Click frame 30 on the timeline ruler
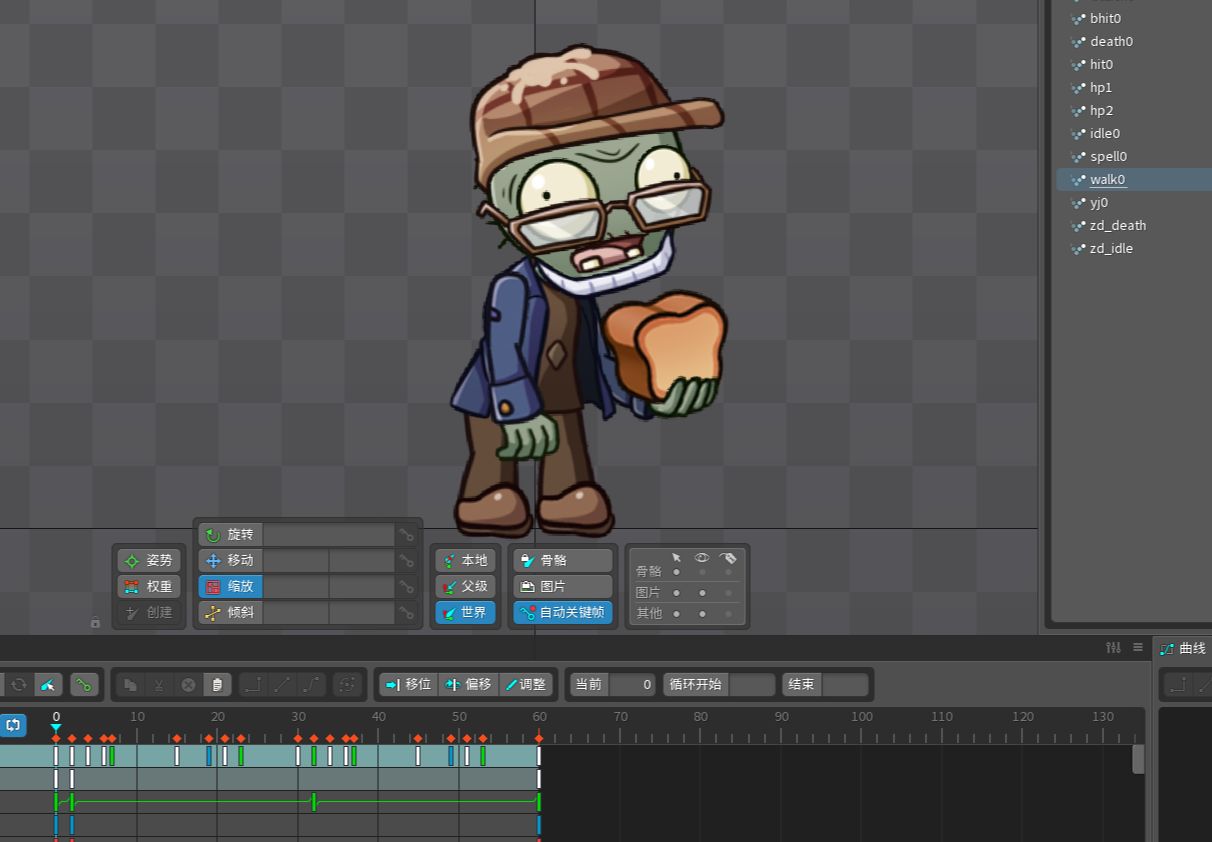 (298, 717)
